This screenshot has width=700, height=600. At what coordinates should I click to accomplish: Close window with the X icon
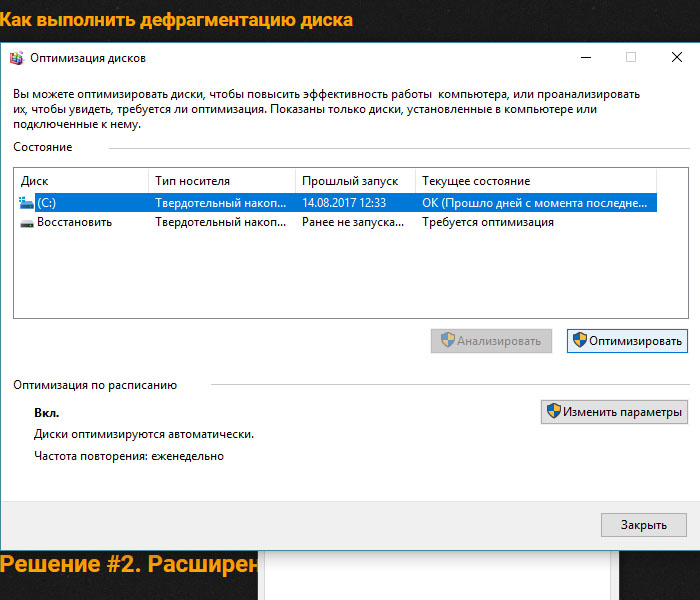(x=677, y=58)
